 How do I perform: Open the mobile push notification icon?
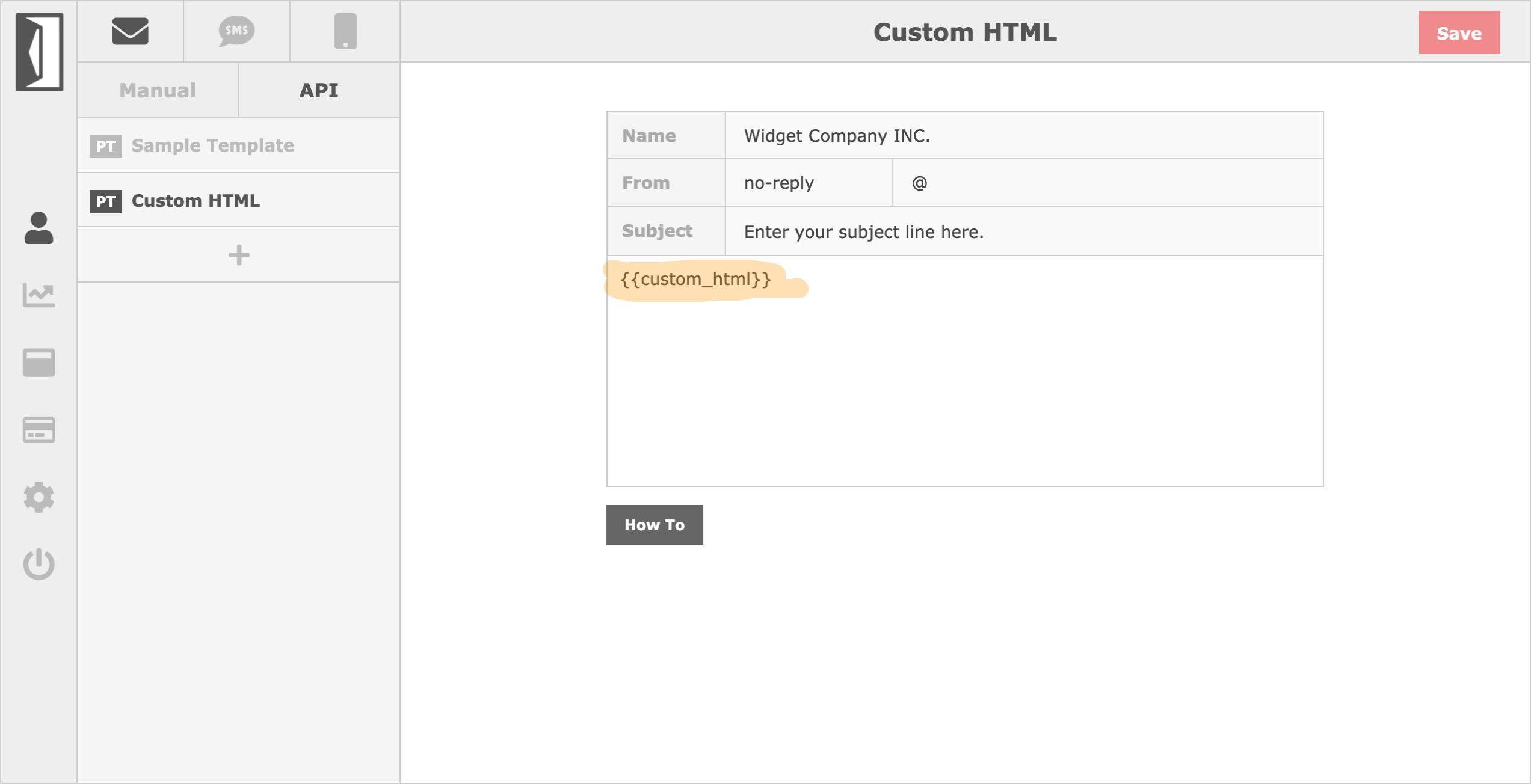[345, 31]
